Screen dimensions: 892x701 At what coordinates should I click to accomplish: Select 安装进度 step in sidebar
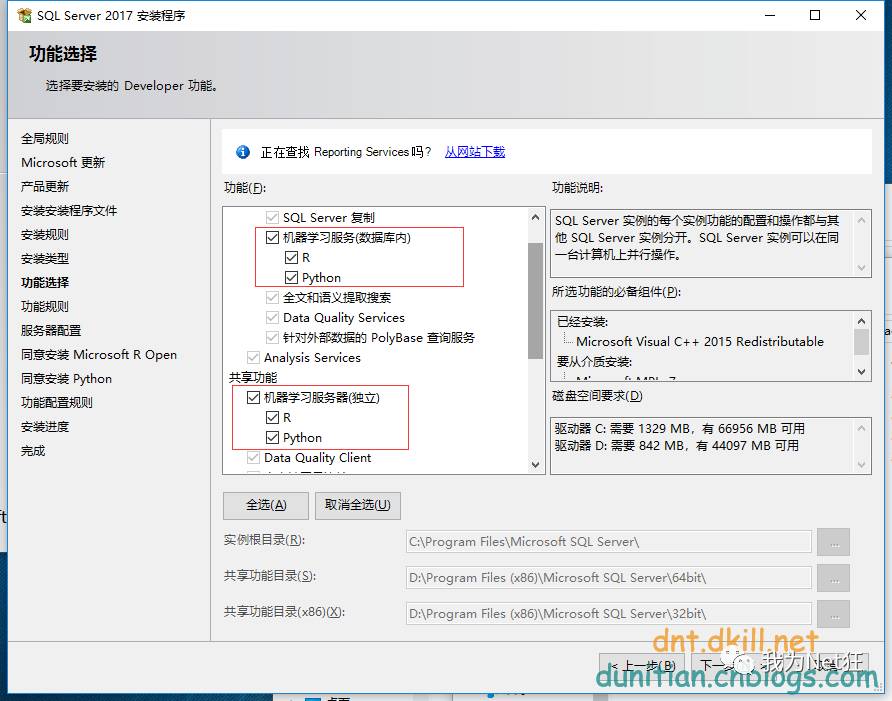coord(45,427)
